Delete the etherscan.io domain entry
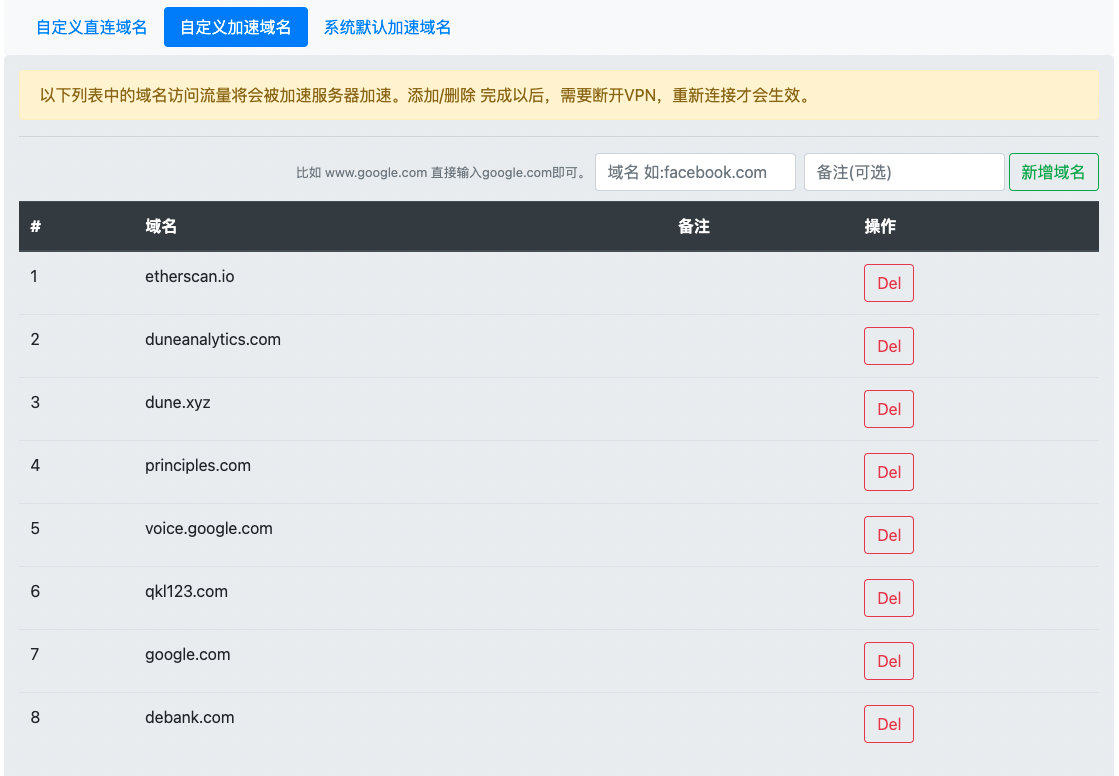 888,283
